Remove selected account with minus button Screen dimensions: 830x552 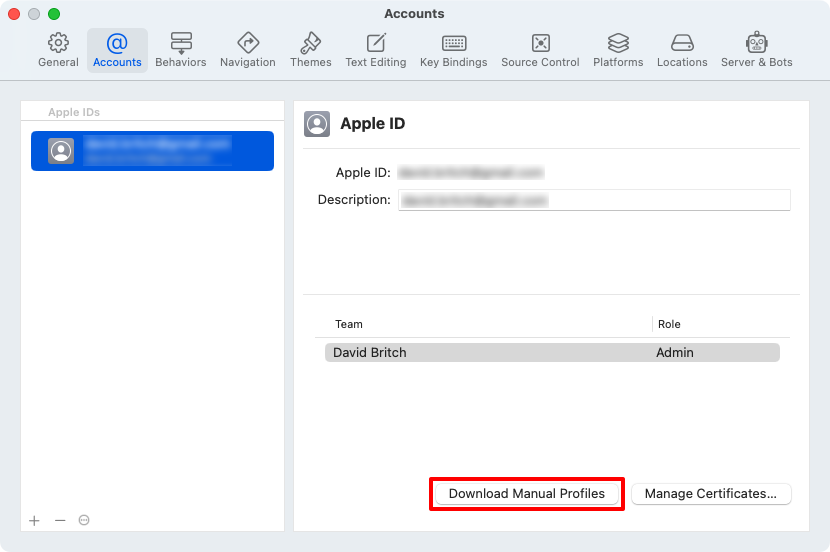[60, 521]
